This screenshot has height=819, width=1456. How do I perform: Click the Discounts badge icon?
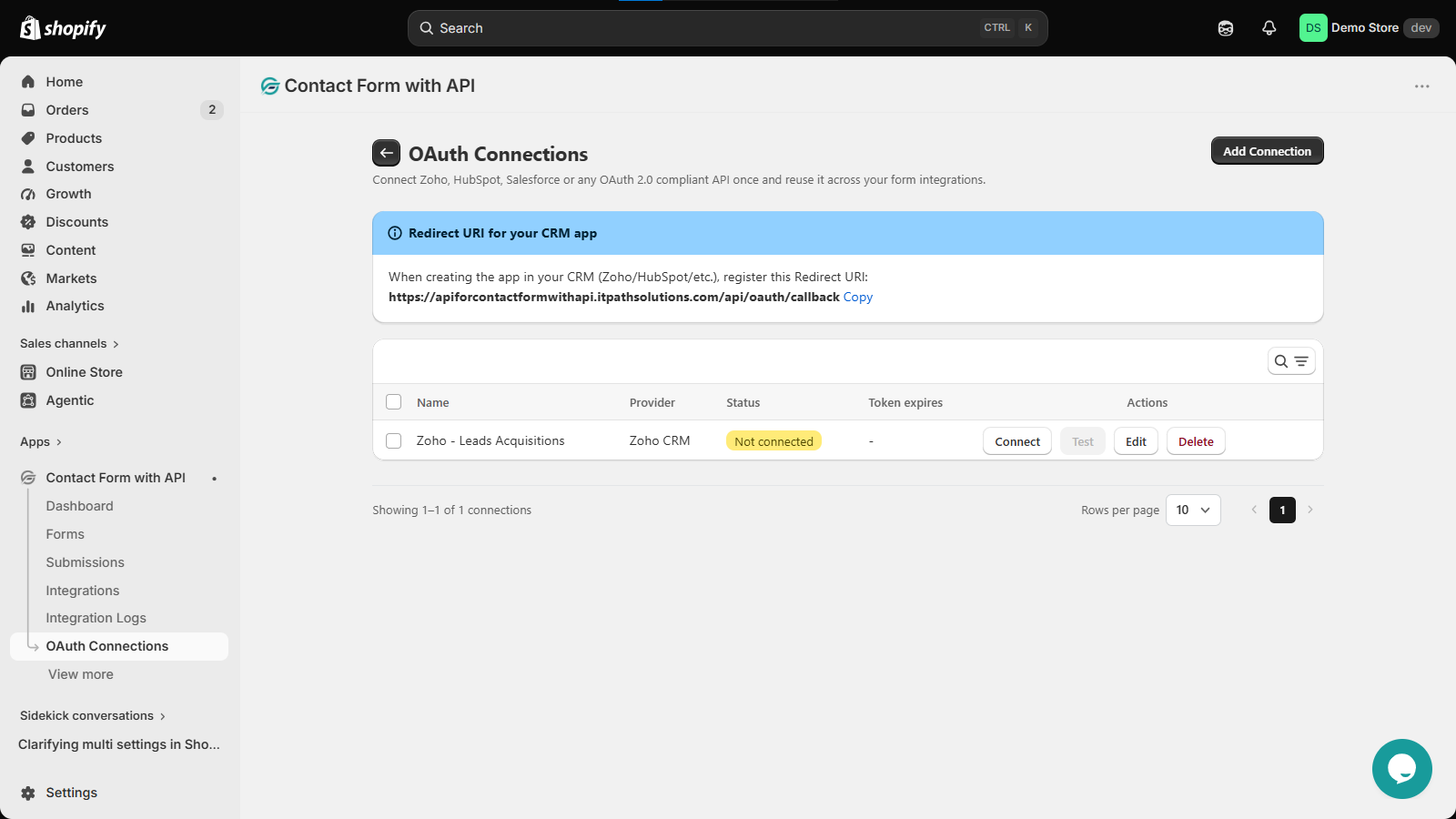[x=28, y=222]
